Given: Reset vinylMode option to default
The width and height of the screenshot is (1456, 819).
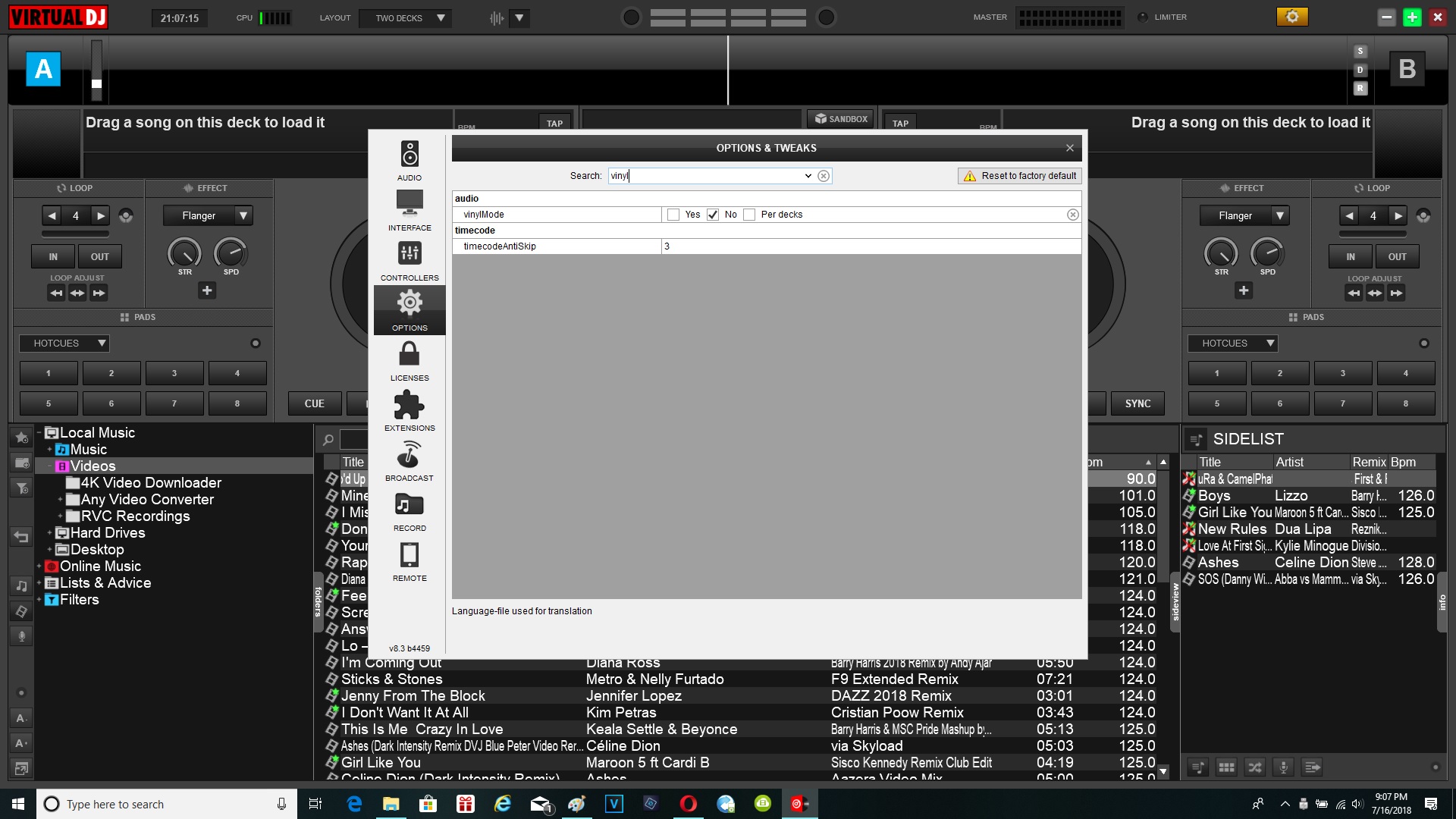Looking at the screenshot, I should (x=1072, y=215).
